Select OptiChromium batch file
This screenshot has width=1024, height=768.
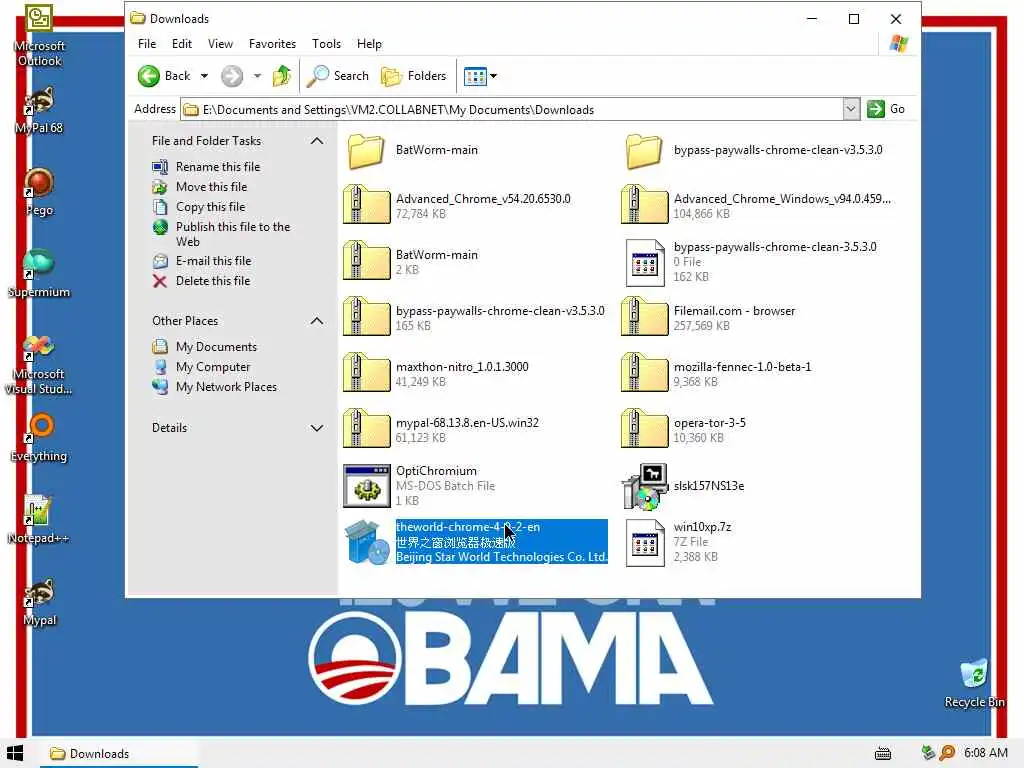tap(419, 485)
